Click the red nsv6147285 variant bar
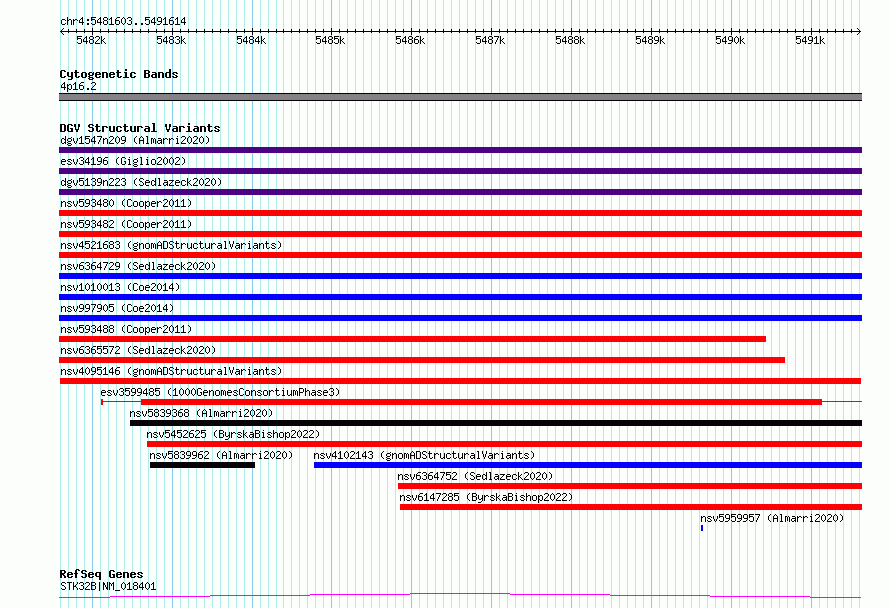 coord(631,507)
